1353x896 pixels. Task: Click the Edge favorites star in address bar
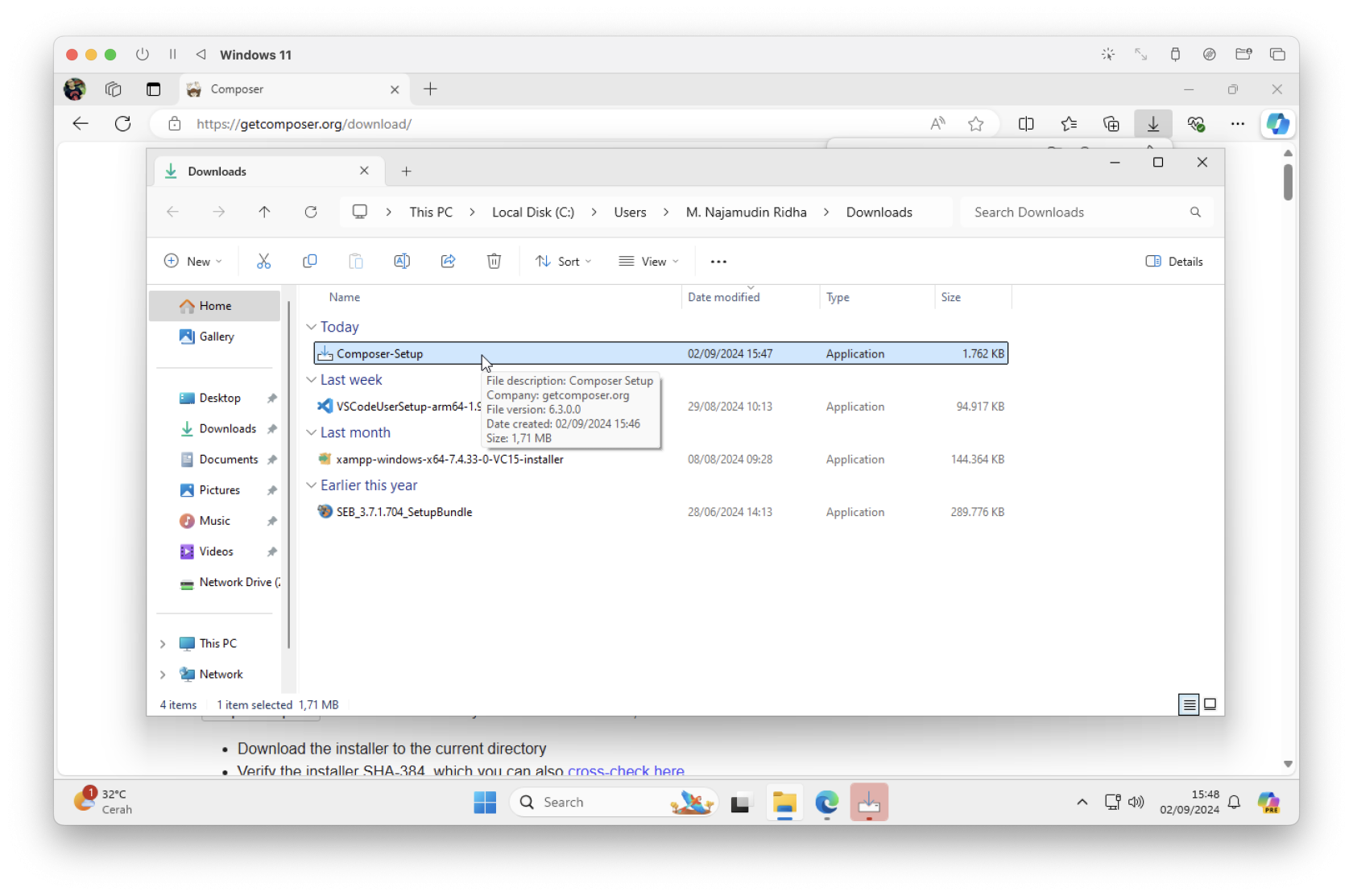976,124
